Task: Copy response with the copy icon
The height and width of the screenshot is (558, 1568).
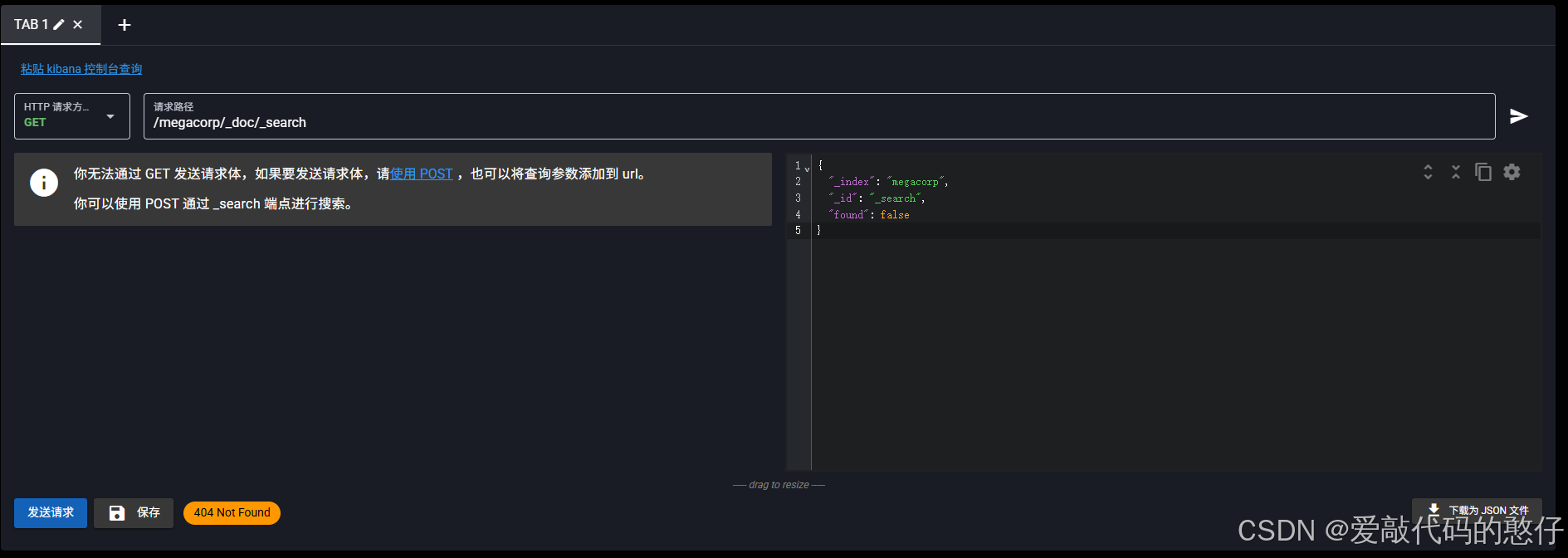Action: pos(1483,172)
